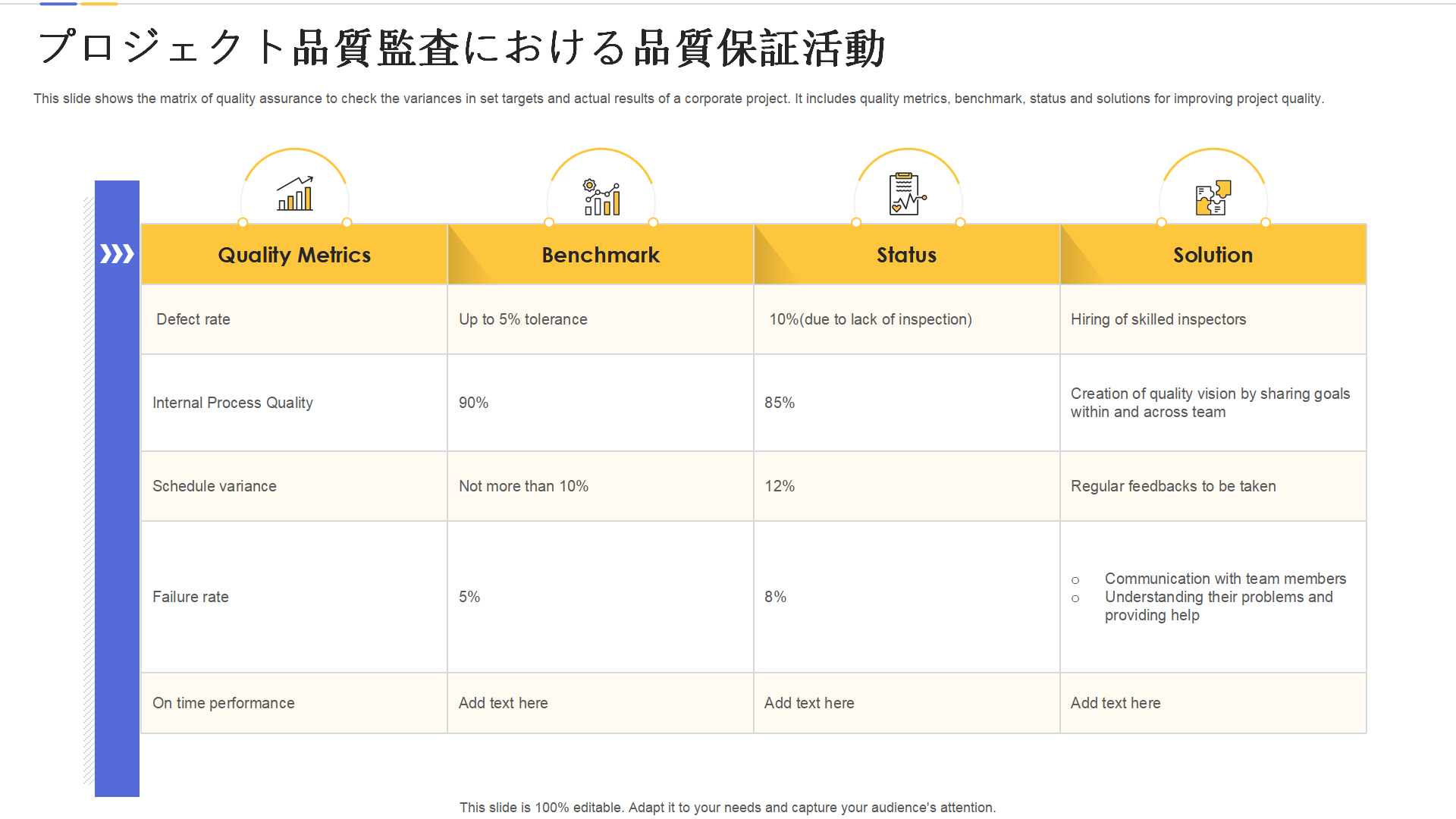The image size is (1456, 819).
Task: Select the On time performance cell
Action: [294, 703]
